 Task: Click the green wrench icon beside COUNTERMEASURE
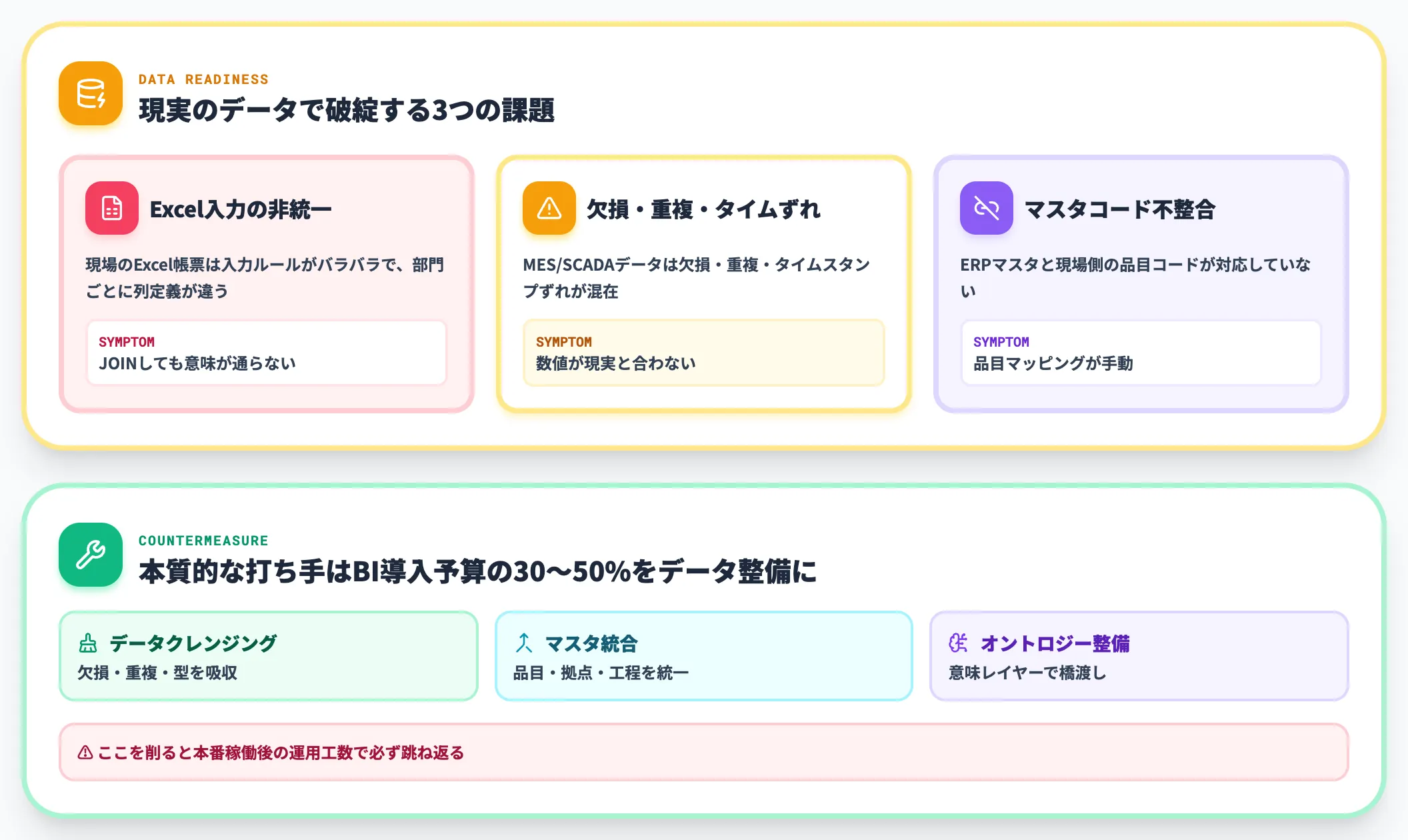(91, 555)
